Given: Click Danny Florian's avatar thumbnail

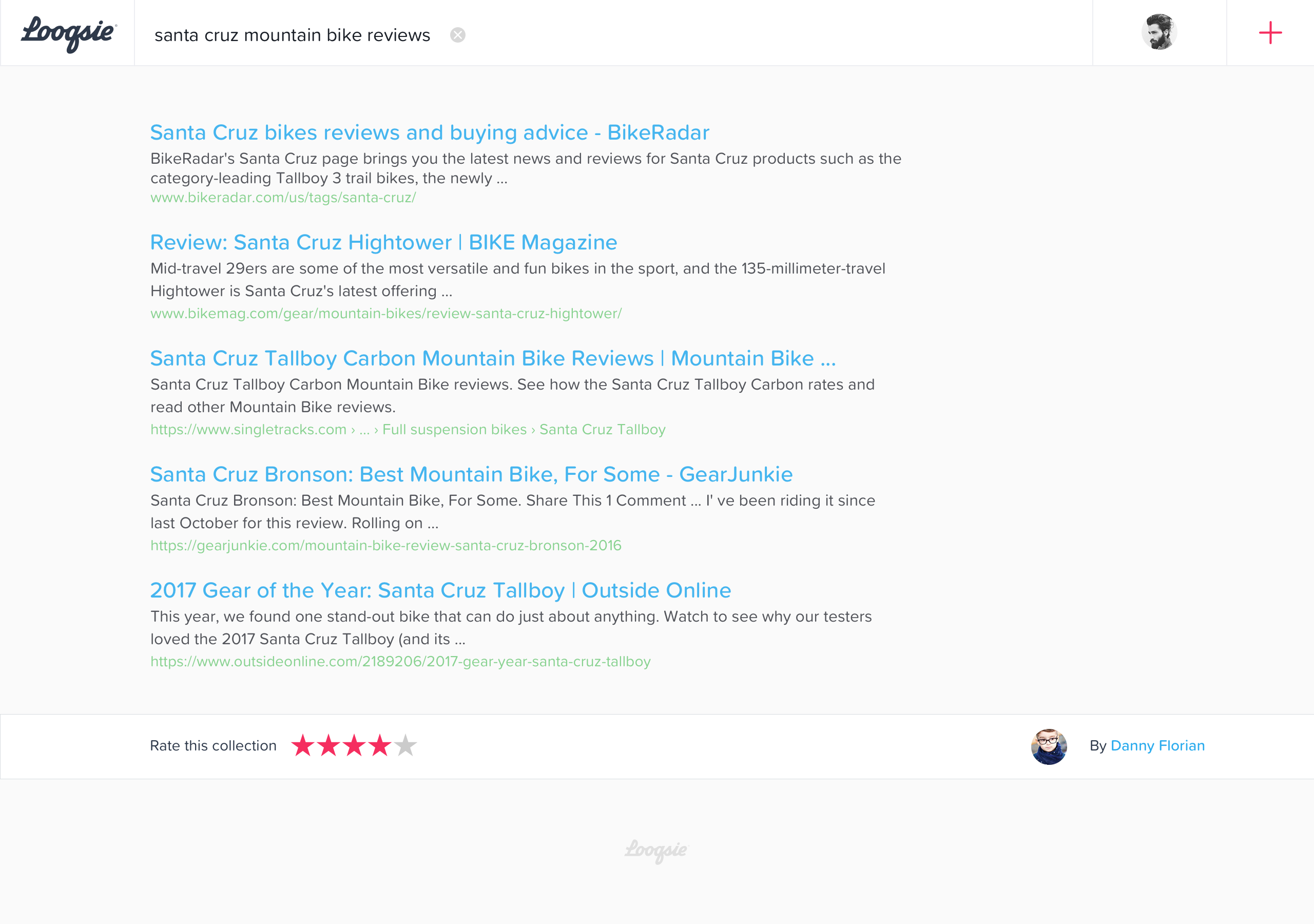Looking at the screenshot, I should point(1049,746).
